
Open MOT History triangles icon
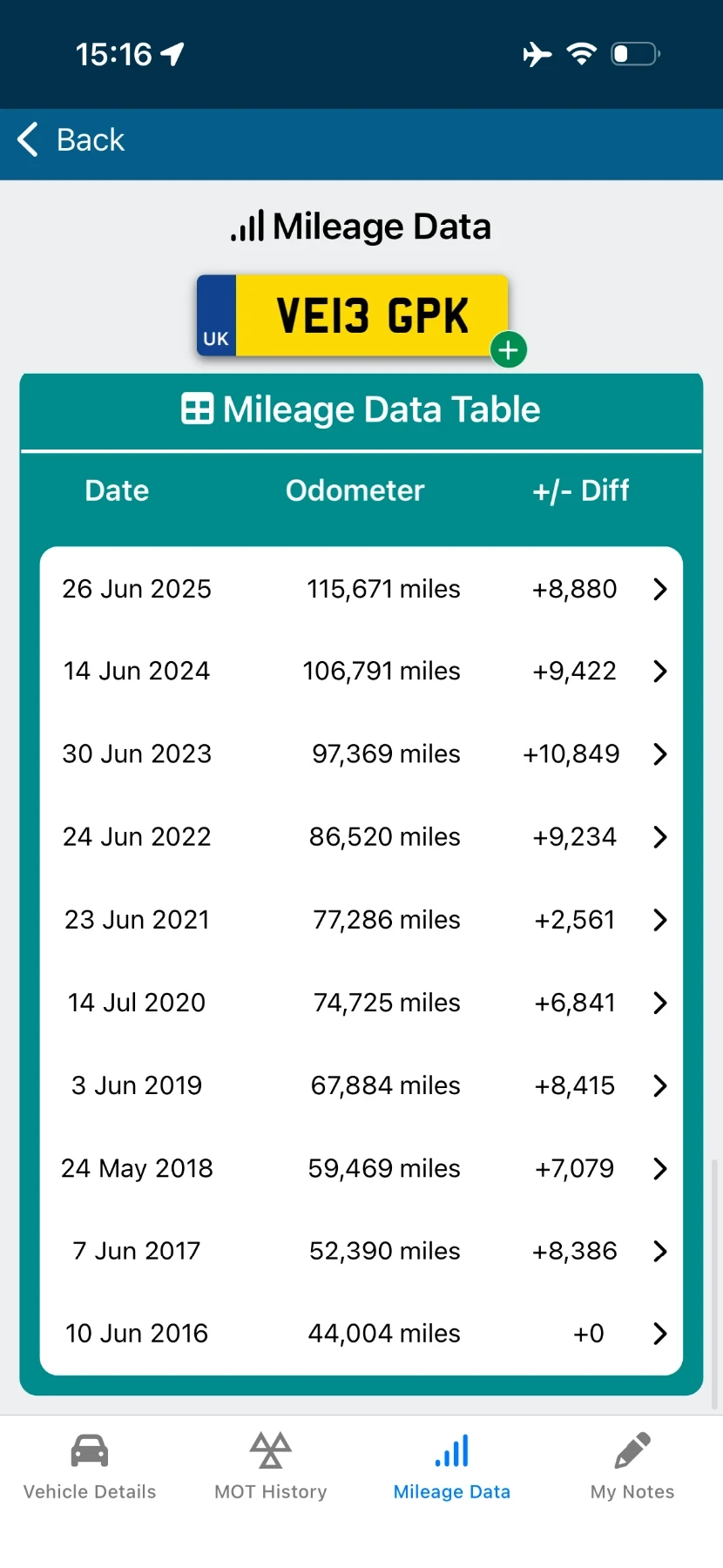271,1450
